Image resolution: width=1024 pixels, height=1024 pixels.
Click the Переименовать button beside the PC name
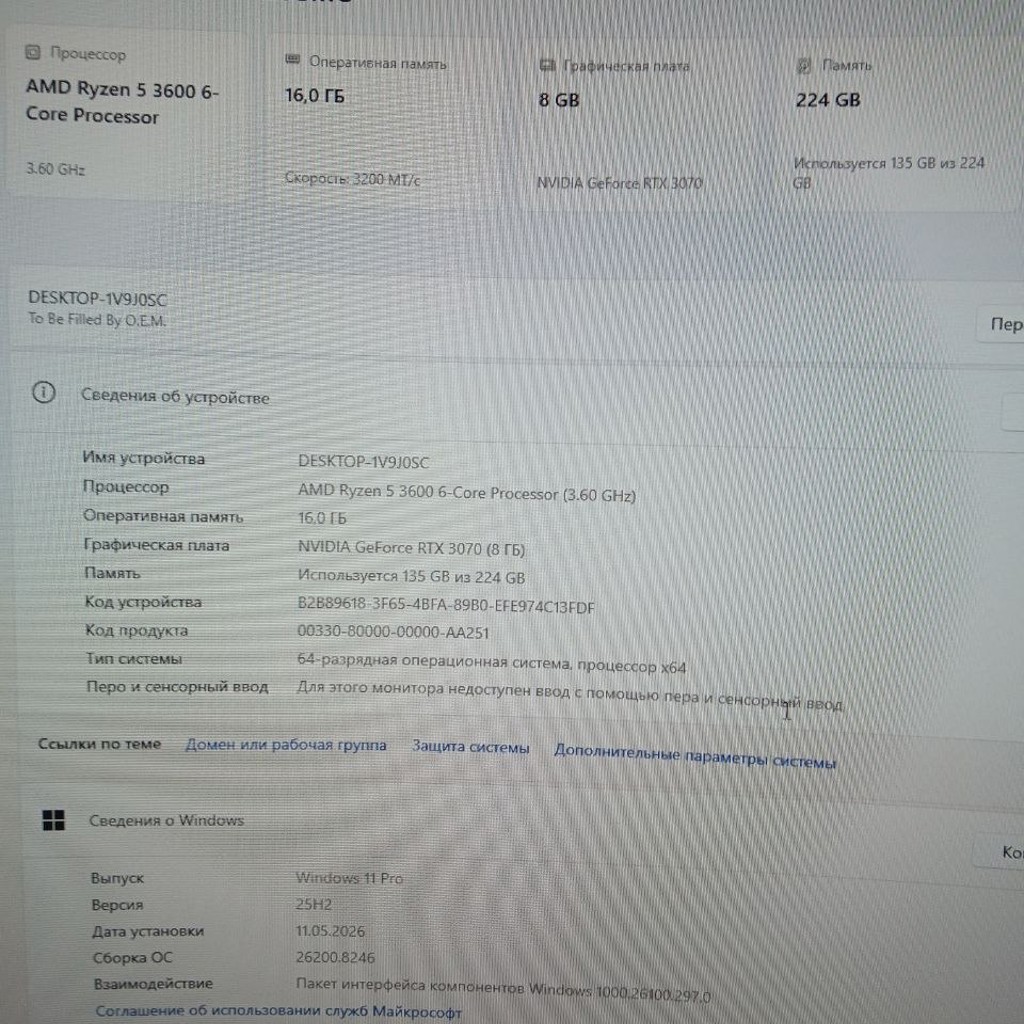tap(1002, 323)
